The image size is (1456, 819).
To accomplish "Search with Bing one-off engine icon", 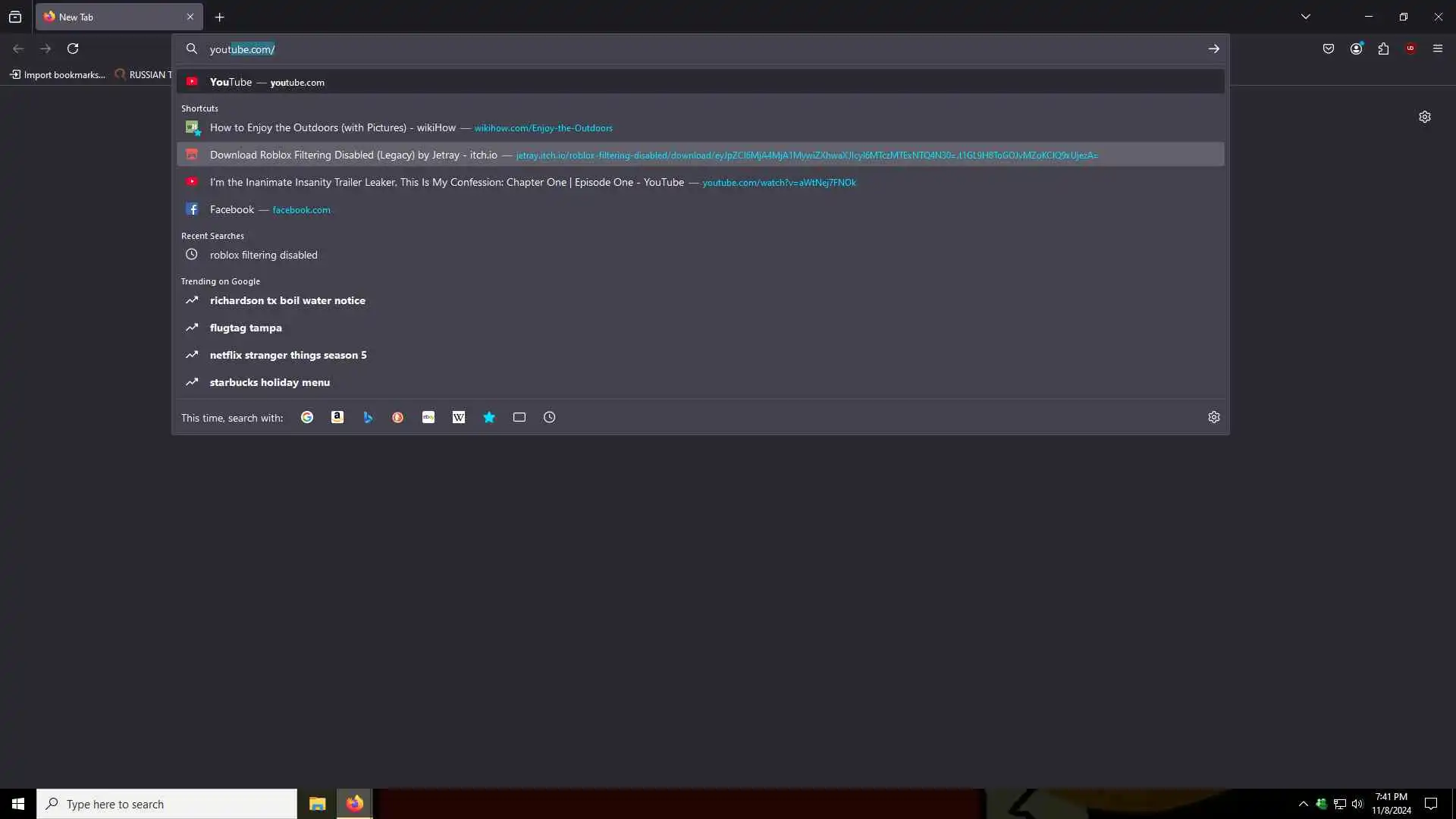I will pos(368,417).
